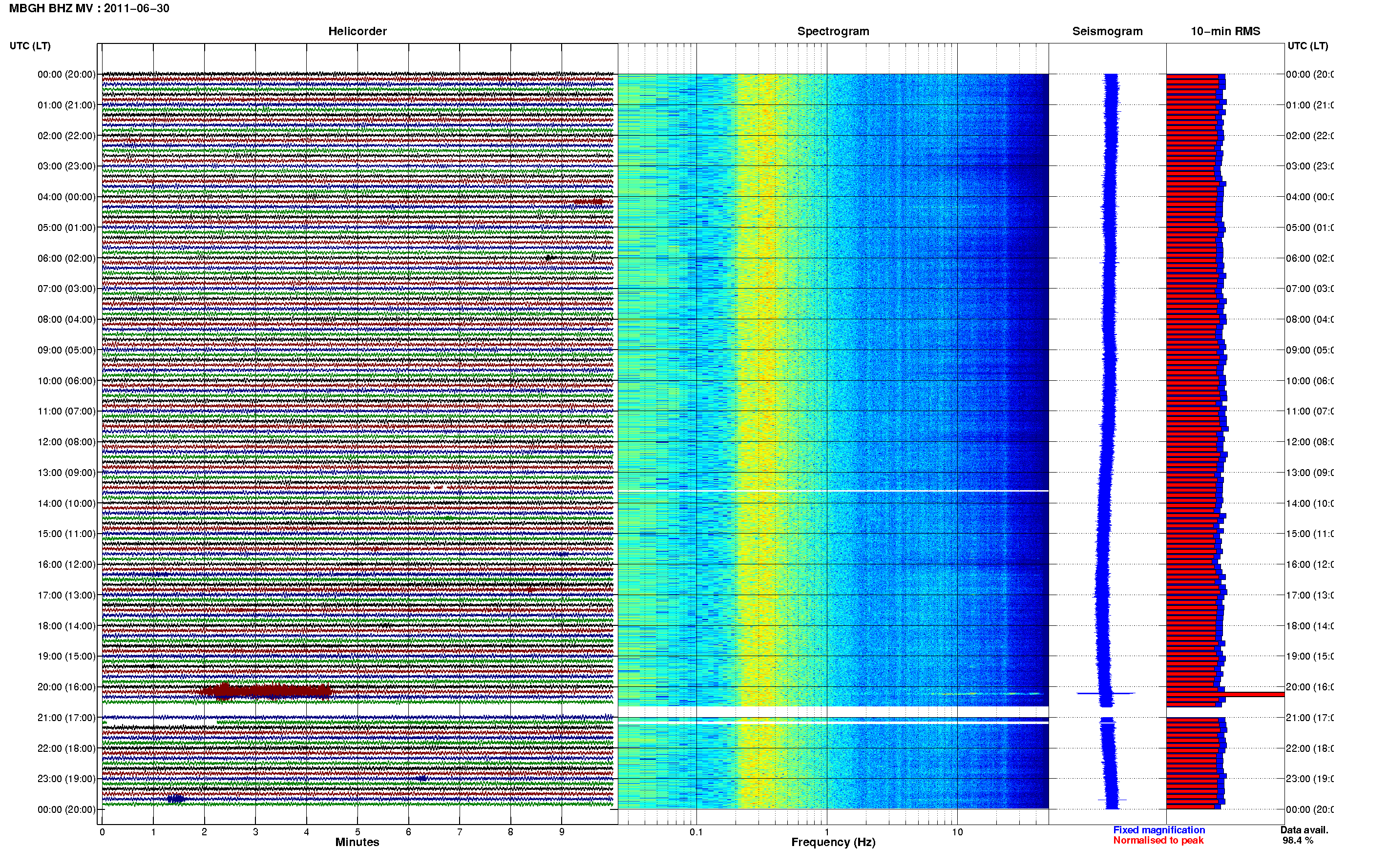Click the left time label 18:00 (14:00)
This screenshot has width=1389, height=868.
(66, 626)
